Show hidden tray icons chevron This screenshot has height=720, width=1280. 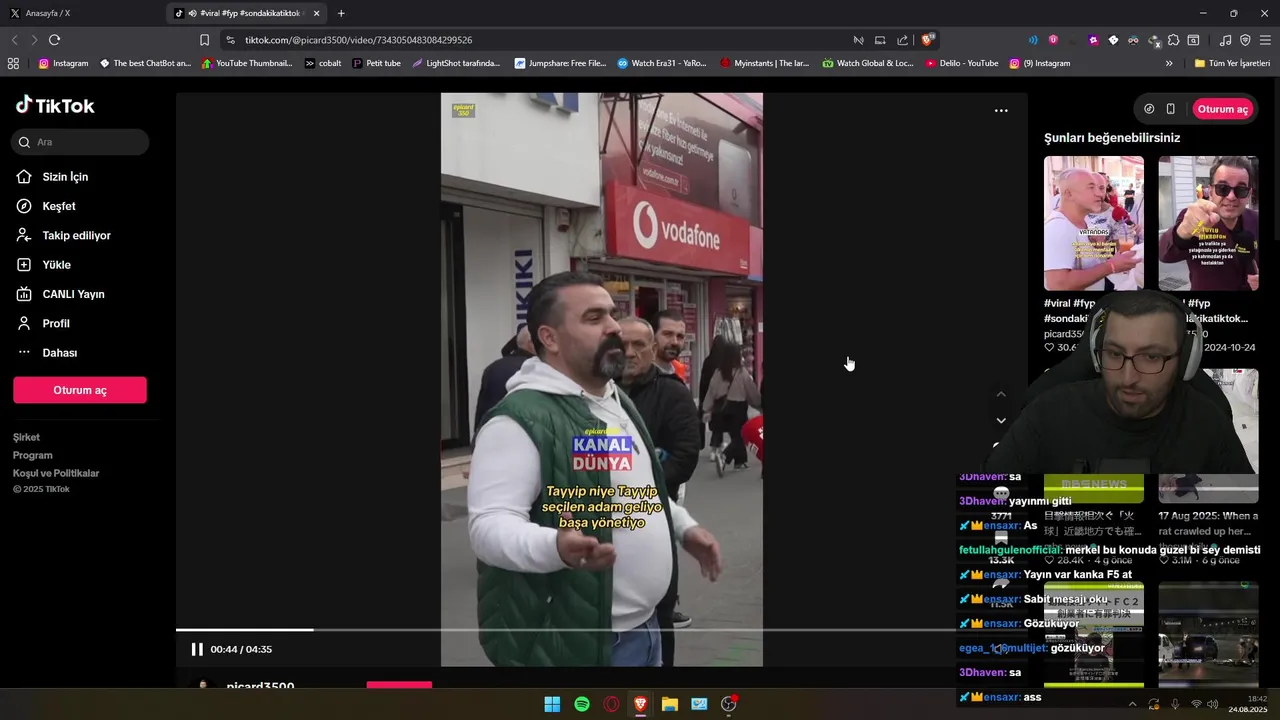1132,704
